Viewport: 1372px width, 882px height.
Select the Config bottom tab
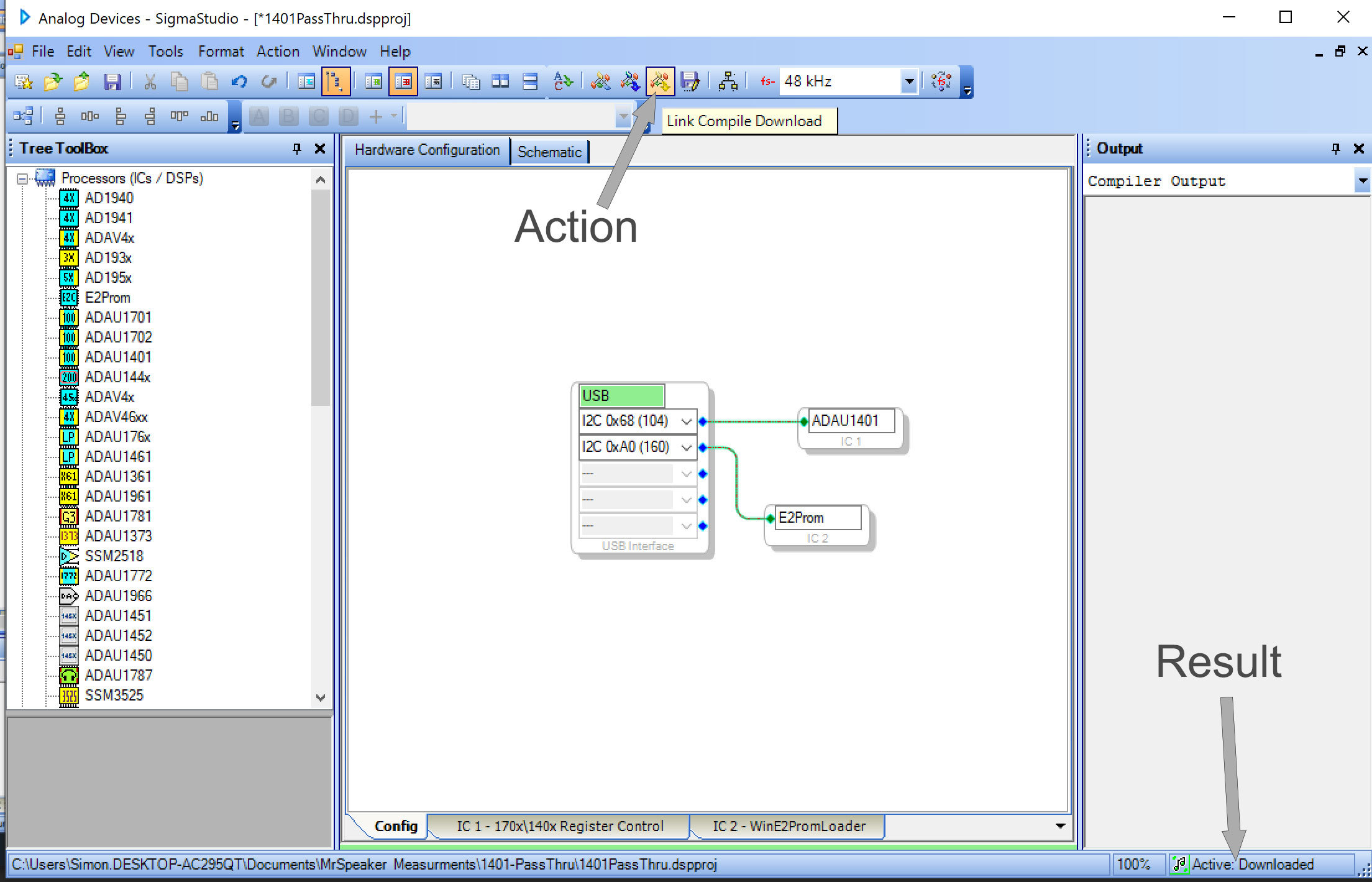pos(396,826)
